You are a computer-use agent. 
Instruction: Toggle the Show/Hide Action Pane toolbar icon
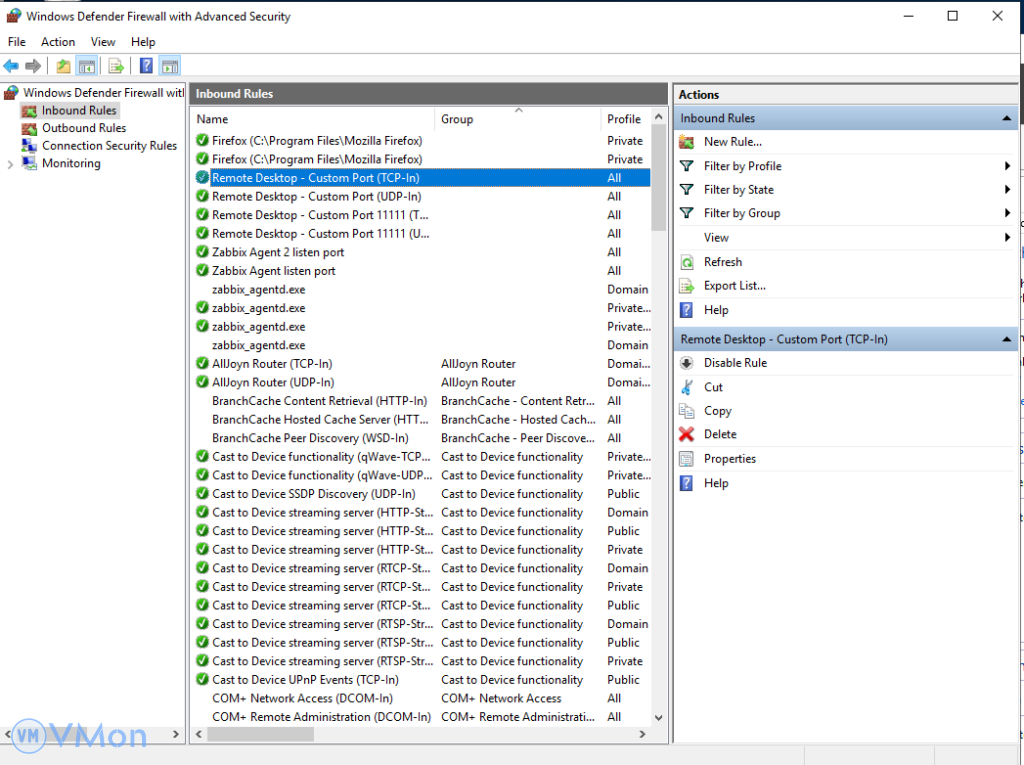pyautogui.click(x=170, y=66)
